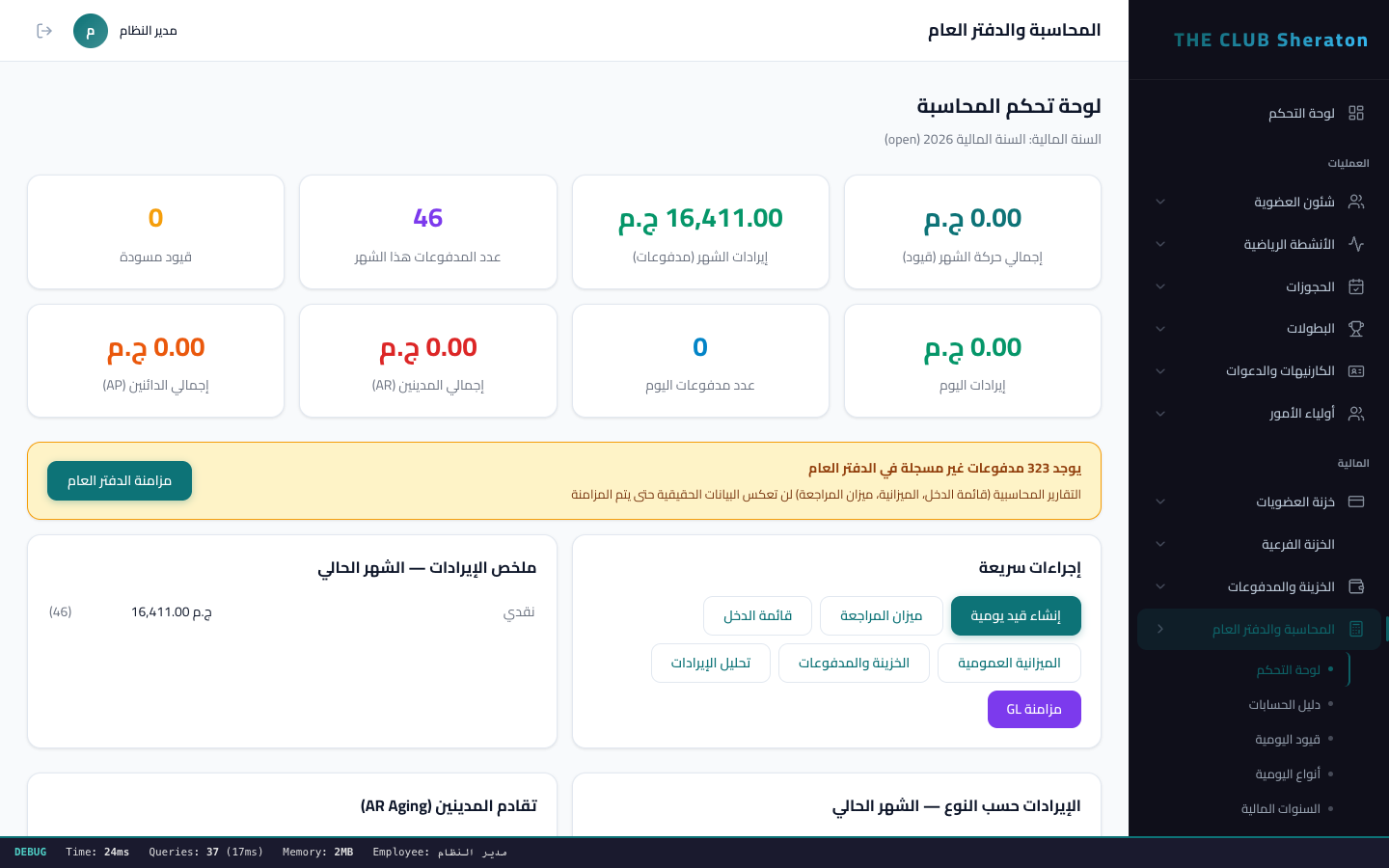The image size is (1389, 868).
Task: Click the مزامنة الدفتر العام button in warning banner
Action: point(120,480)
